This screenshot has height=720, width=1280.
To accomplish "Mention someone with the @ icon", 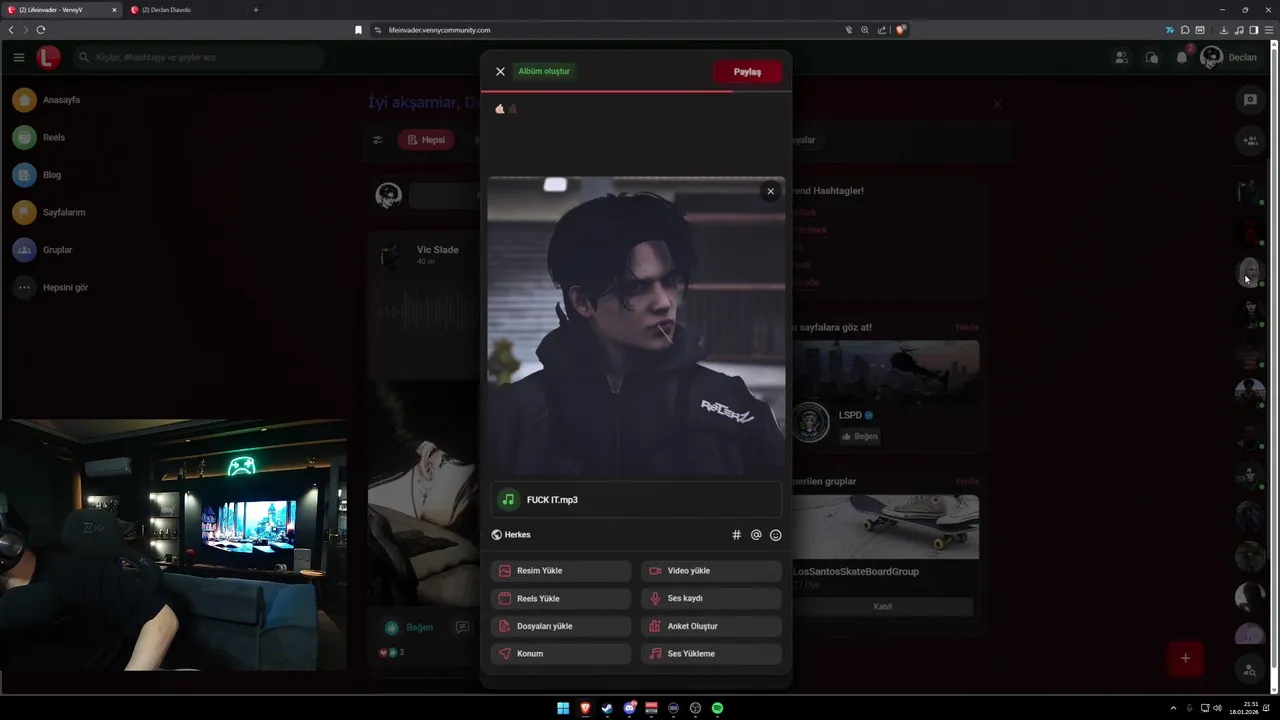I will pos(756,535).
